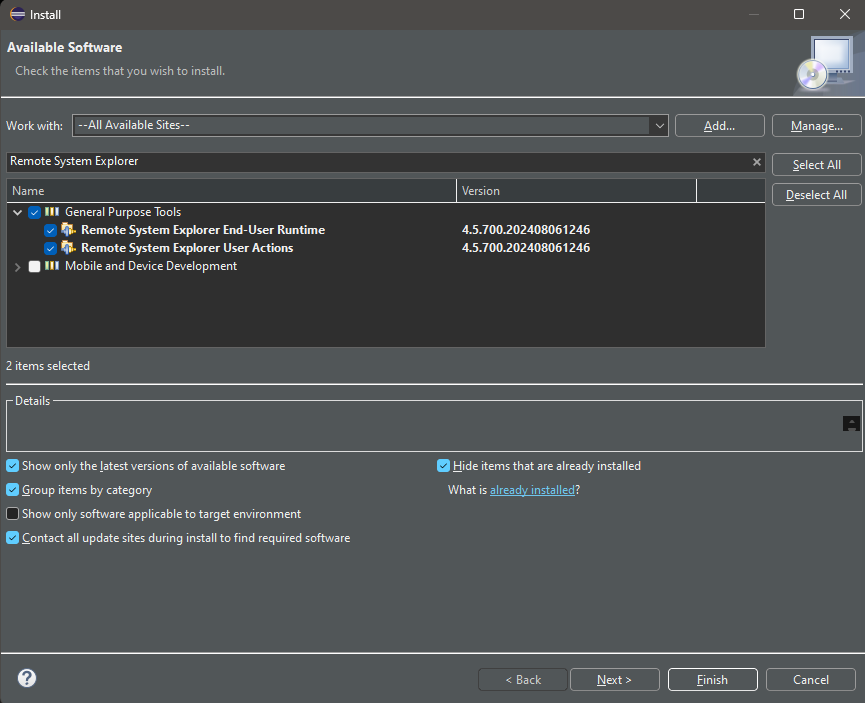The height and width of the screenshot is (703, 865).
Task: Click the Remote System Explorer User Actions feature icon
Action: [x=69, y=248]
